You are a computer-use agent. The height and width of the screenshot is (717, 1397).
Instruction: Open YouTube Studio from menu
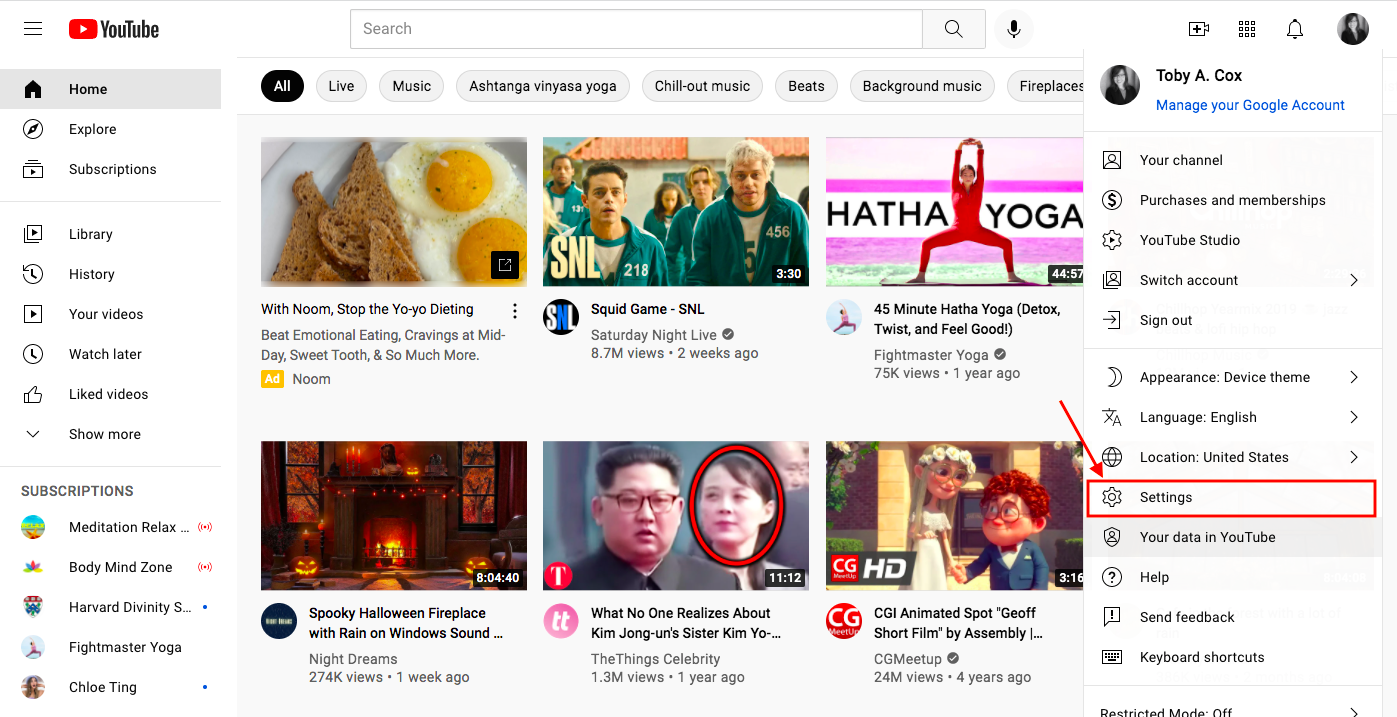click(x=1231, y=240)
